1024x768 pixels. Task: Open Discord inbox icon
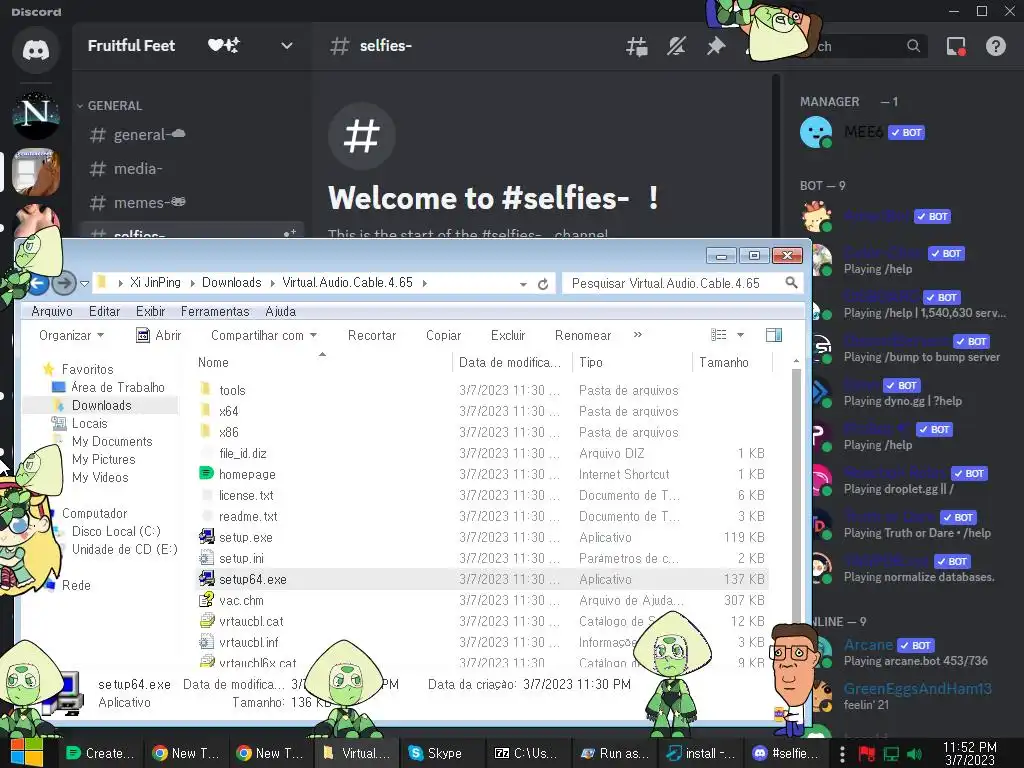[956, 46]
